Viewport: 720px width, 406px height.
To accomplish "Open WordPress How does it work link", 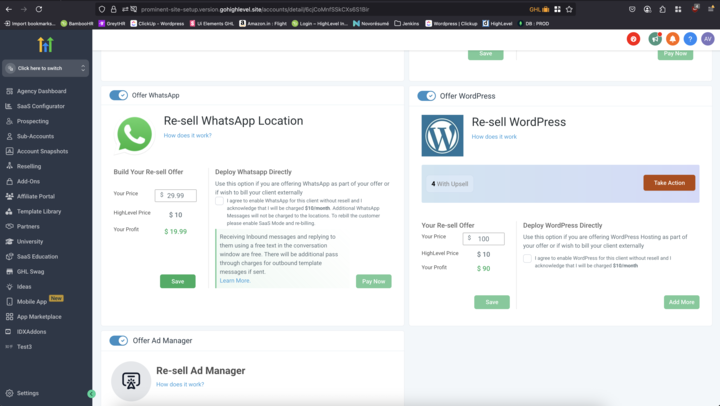I will (x=494, y=136).
